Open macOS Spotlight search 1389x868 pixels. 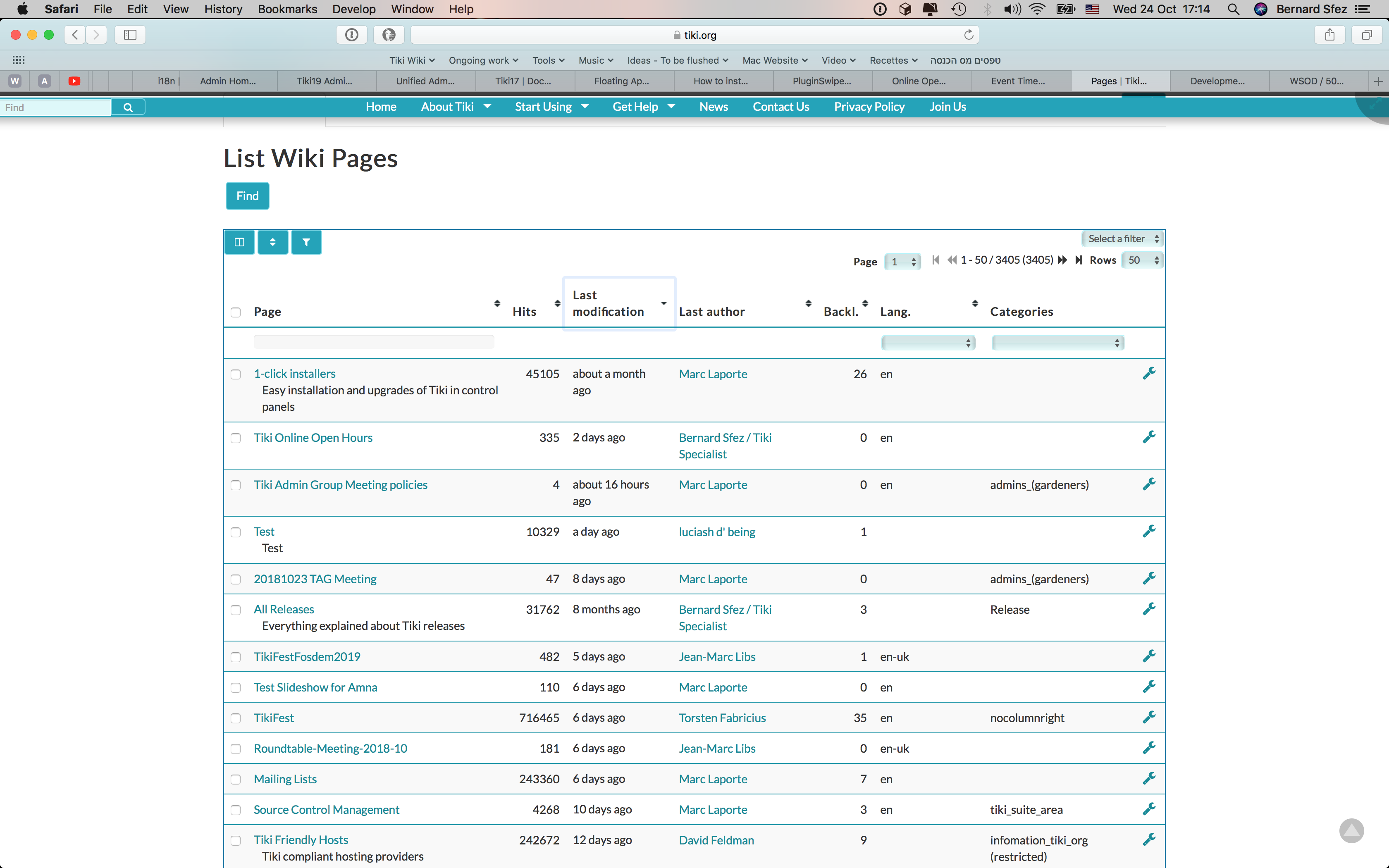click(1233, 9)
